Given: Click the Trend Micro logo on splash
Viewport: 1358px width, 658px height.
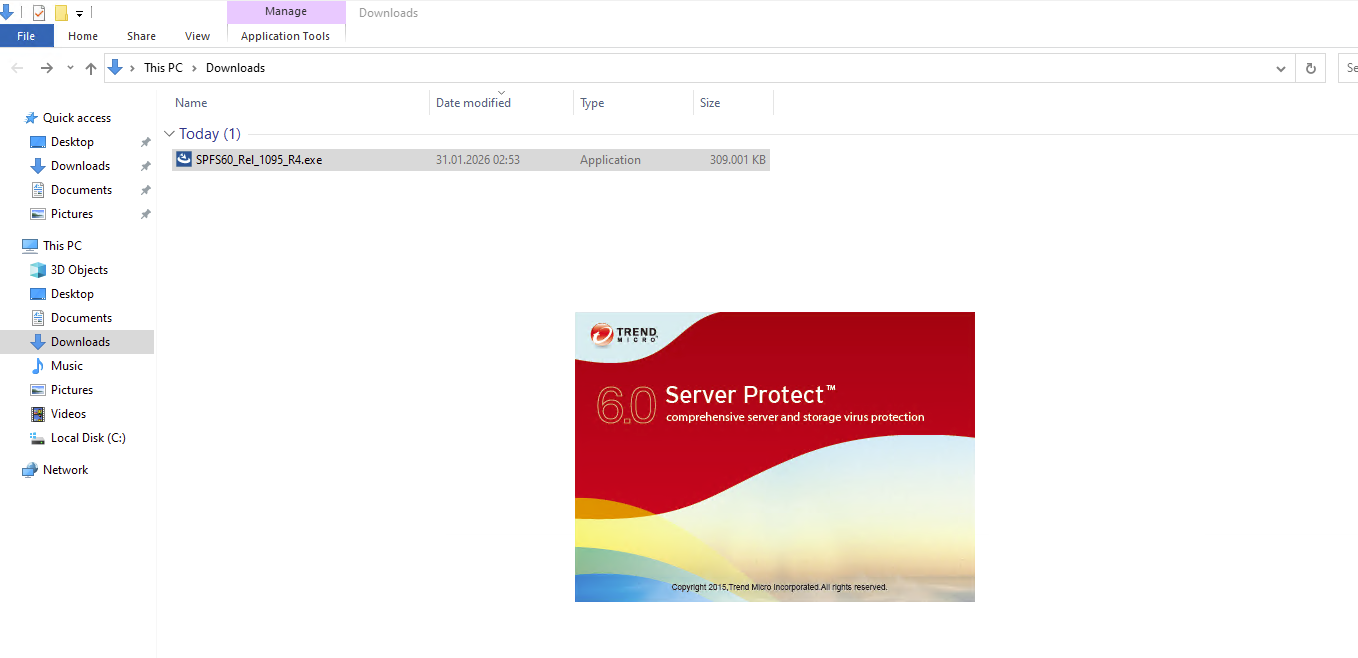Looking at the screenshot, I should 624,334.
